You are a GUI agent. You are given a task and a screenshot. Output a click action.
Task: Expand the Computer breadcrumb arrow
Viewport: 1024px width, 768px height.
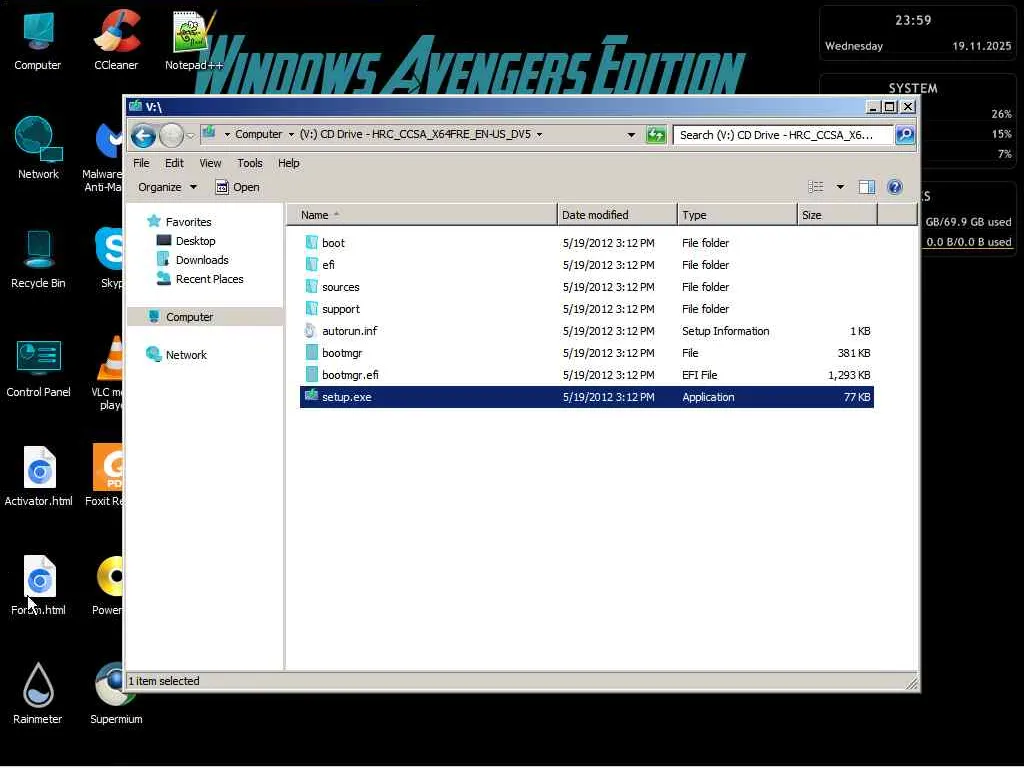291,135
